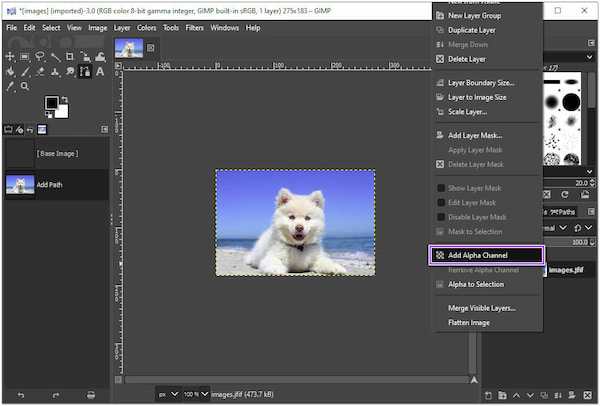
Task: Choose Layer to Image Size entry
Action: coord(486,97)
